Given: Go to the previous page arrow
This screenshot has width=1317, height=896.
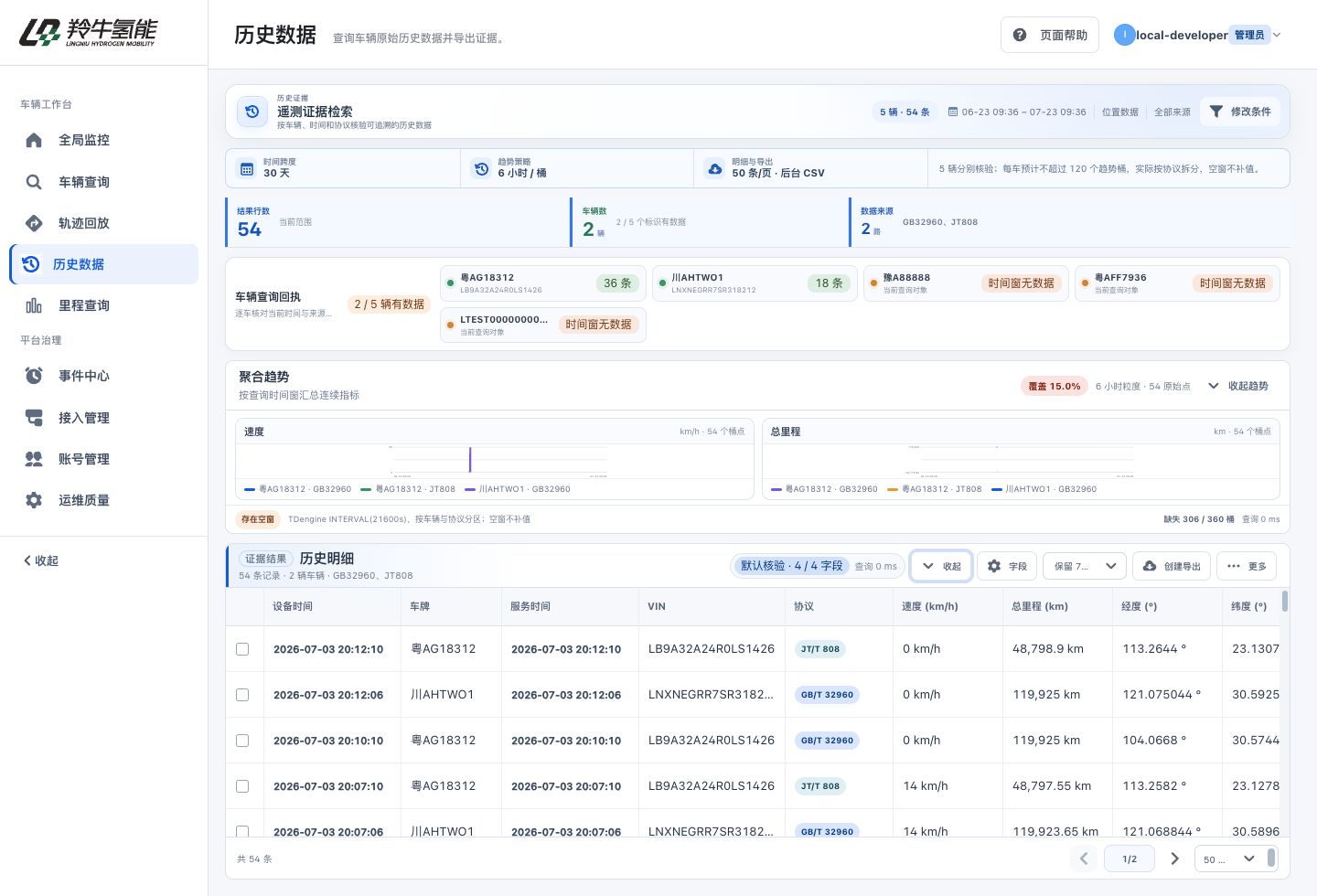Looking at the screenshot, I should 1084,859.
